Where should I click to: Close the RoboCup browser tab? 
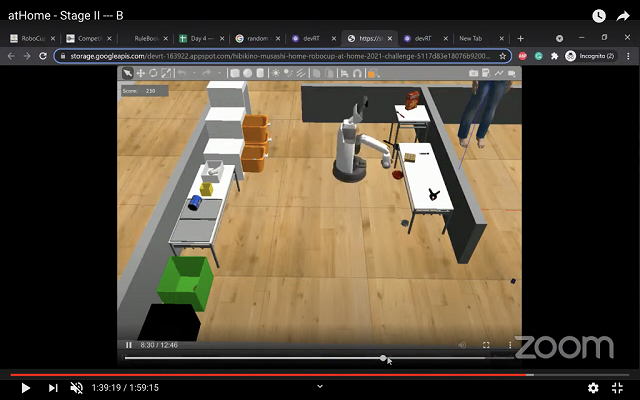pyautogui.click(x=53, y=38)
